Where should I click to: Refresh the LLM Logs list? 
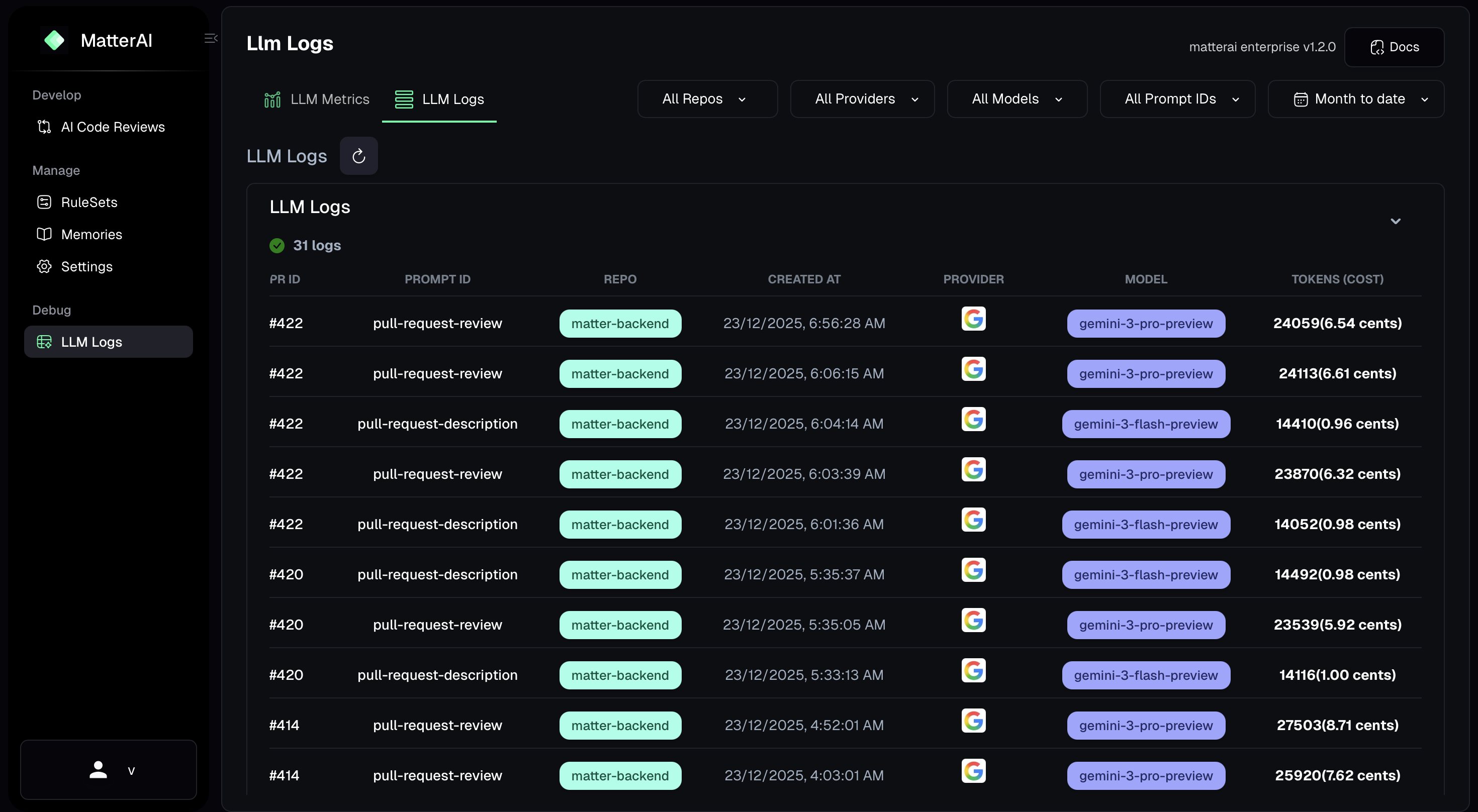[358, 155]
